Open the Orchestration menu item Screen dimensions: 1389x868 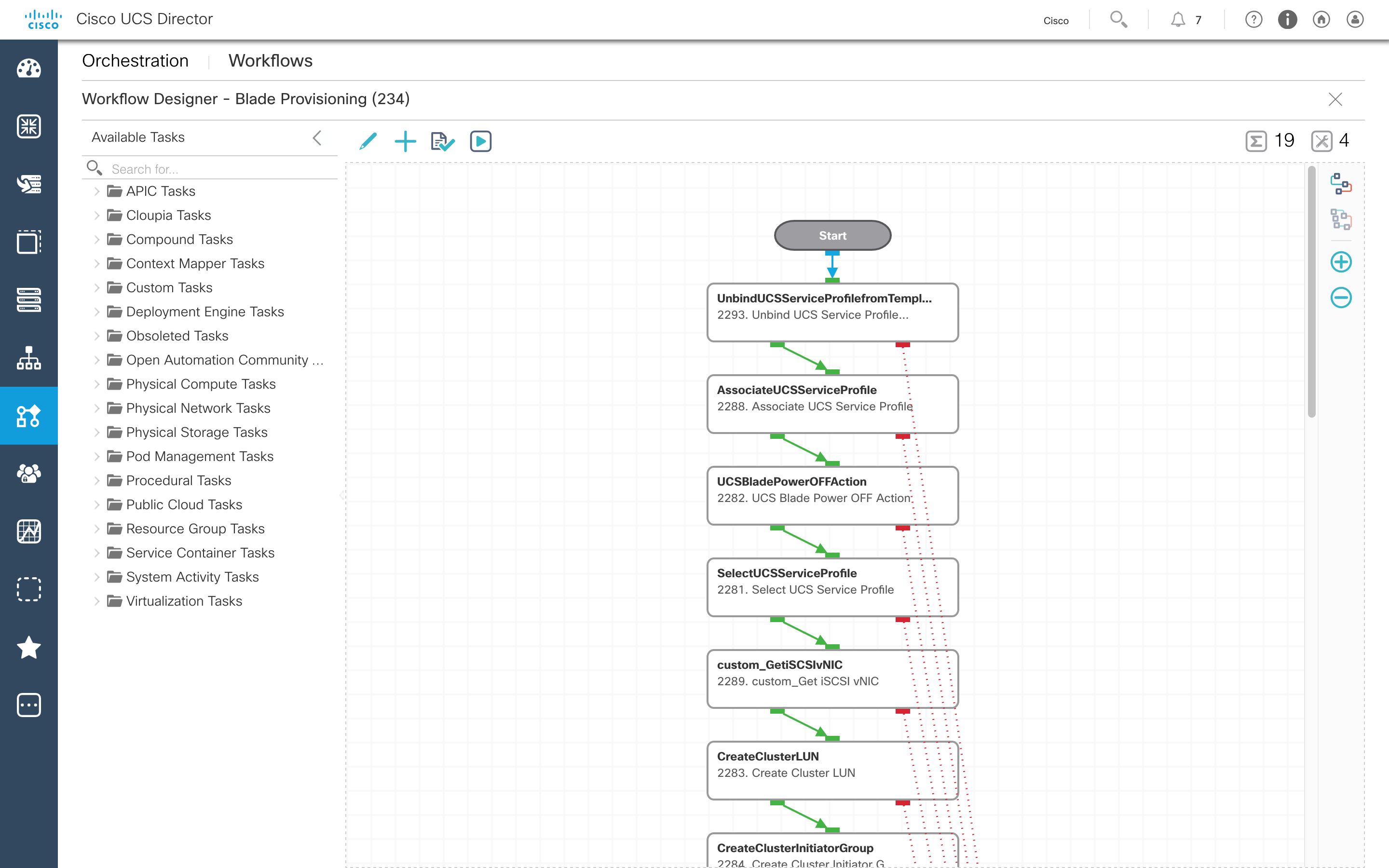click(135, 61)
